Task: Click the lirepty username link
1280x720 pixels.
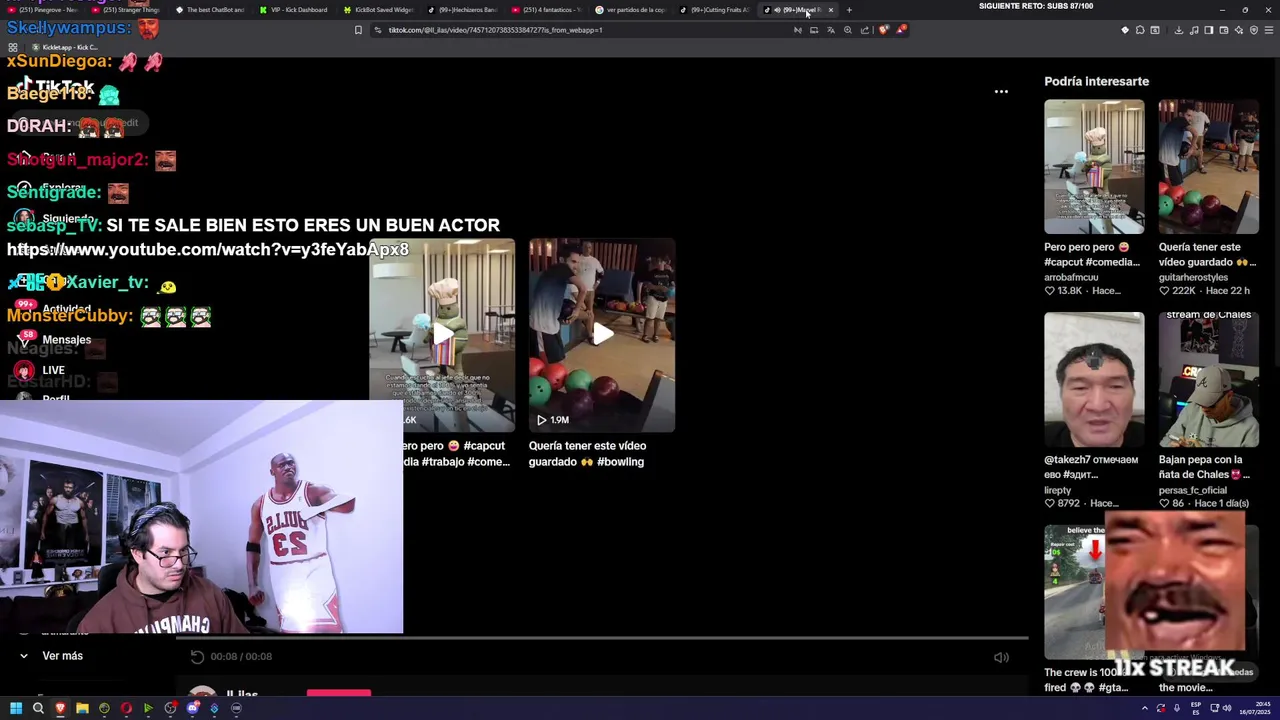Action: (x=1057, y=490)
